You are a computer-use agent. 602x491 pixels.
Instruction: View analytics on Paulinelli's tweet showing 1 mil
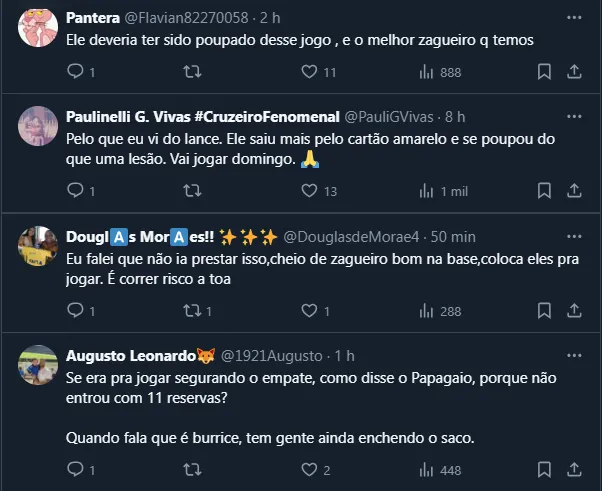coord(439,191)
